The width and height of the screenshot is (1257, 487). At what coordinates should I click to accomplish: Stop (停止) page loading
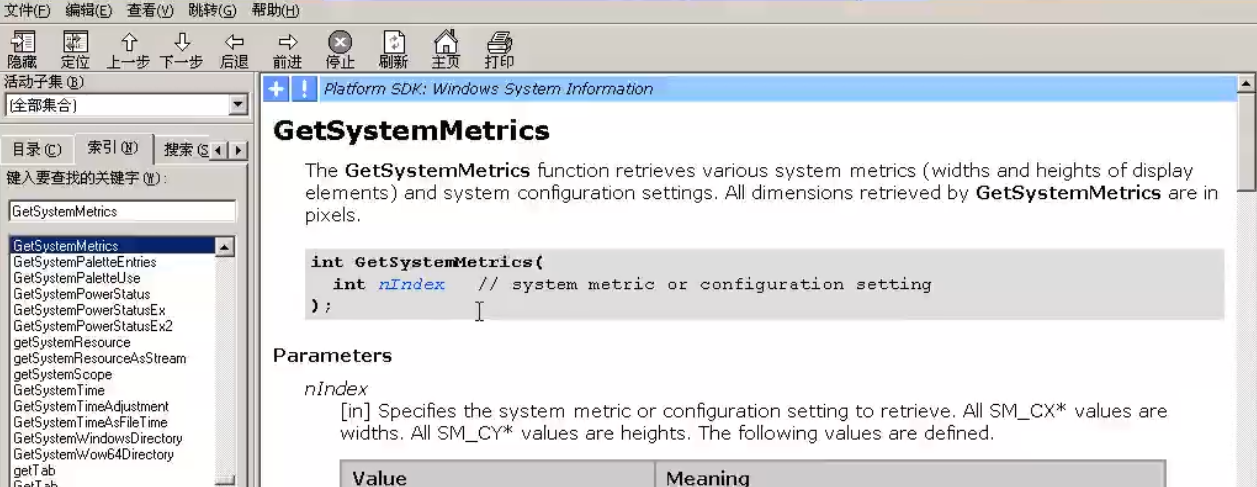340,50
